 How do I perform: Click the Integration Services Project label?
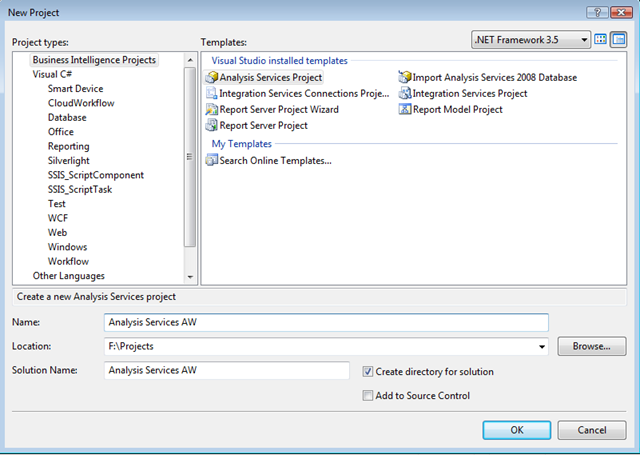[x=470, y=93]
